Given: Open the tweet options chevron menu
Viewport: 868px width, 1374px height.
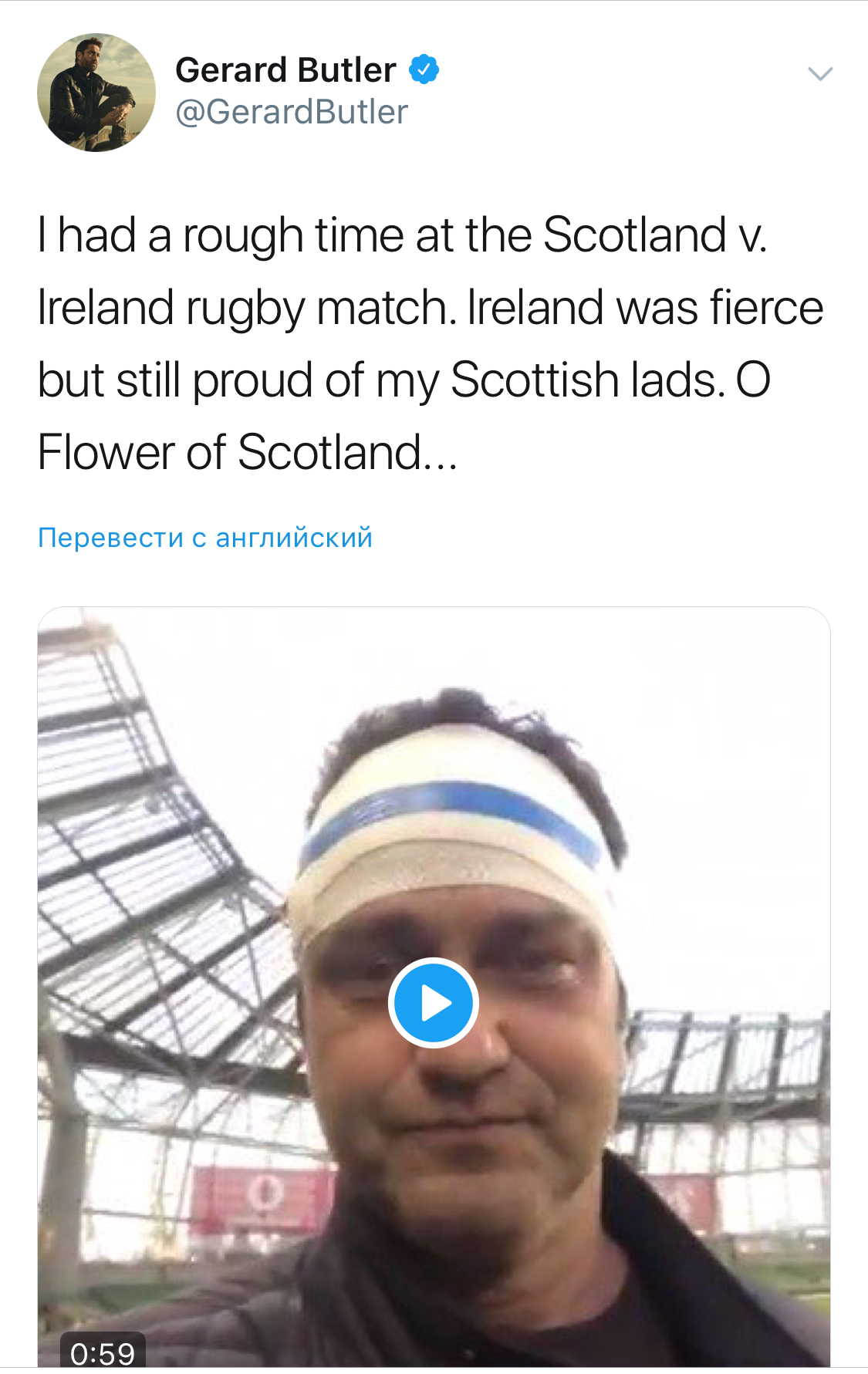Looking at the screenshot, I should tap(819, 74).
